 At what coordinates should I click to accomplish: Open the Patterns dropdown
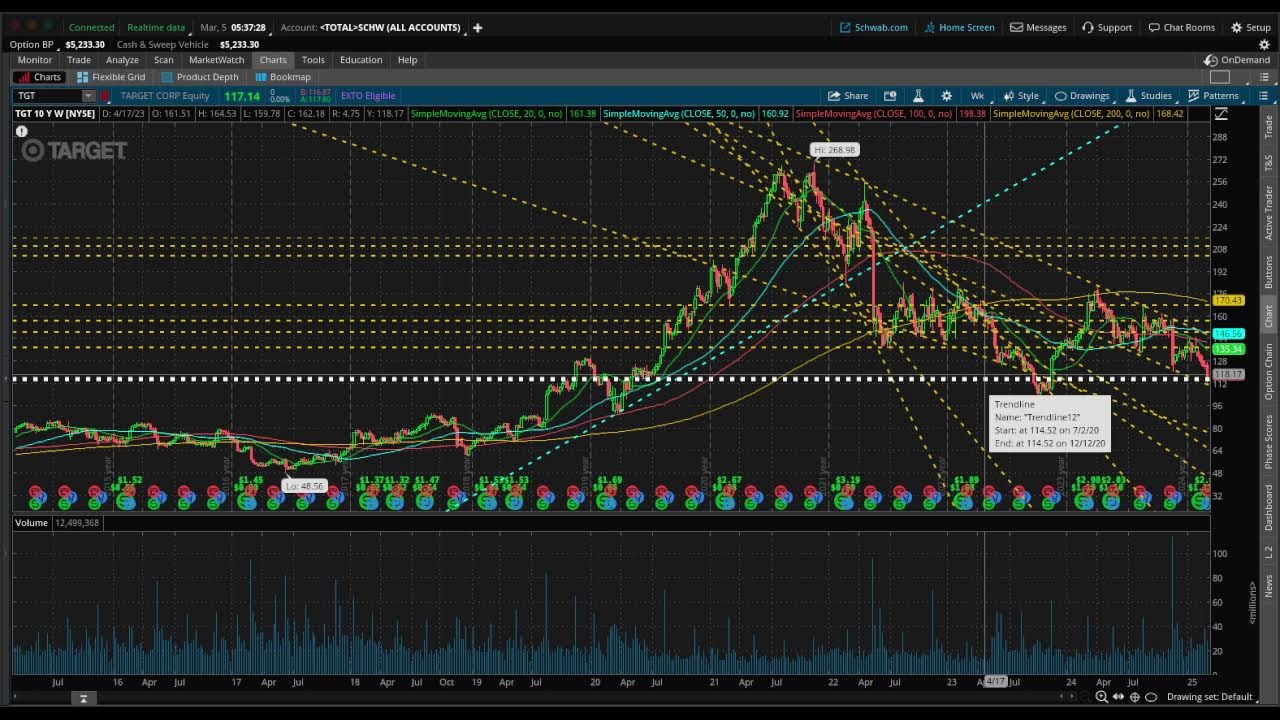pyautogui.click(x=1213, y=96)
